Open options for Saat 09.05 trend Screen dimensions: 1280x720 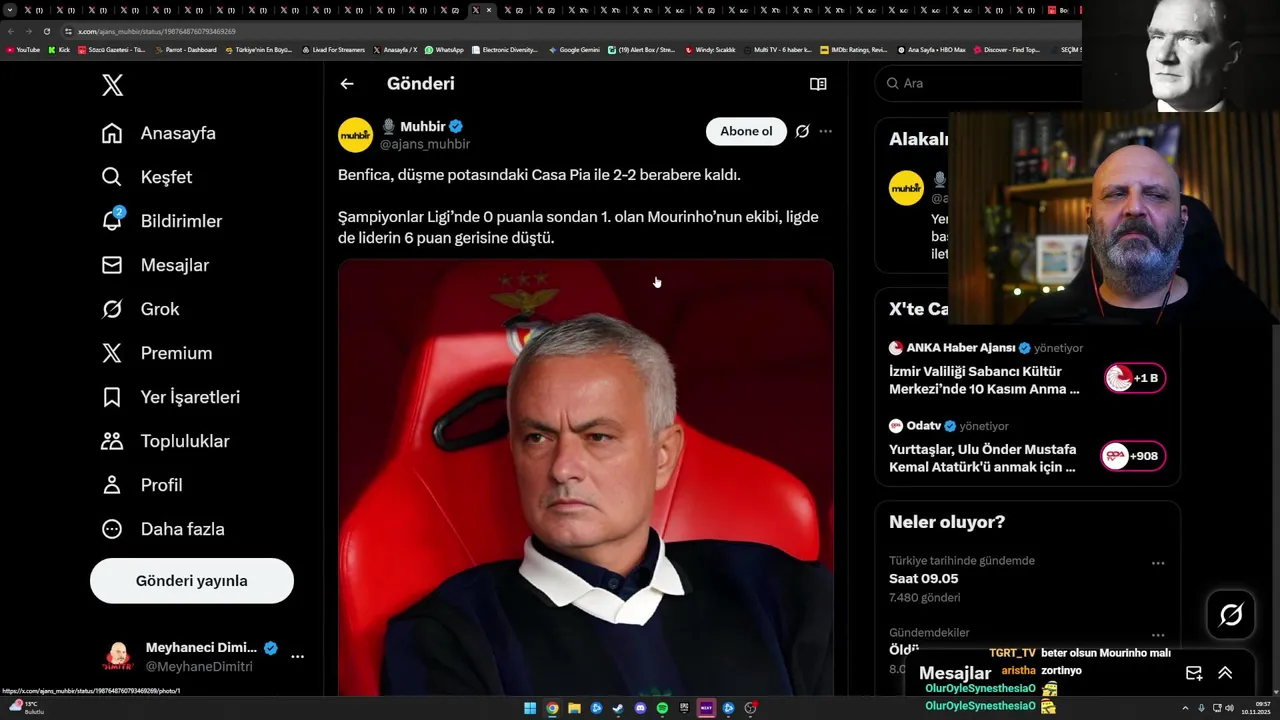[1158, 563]
